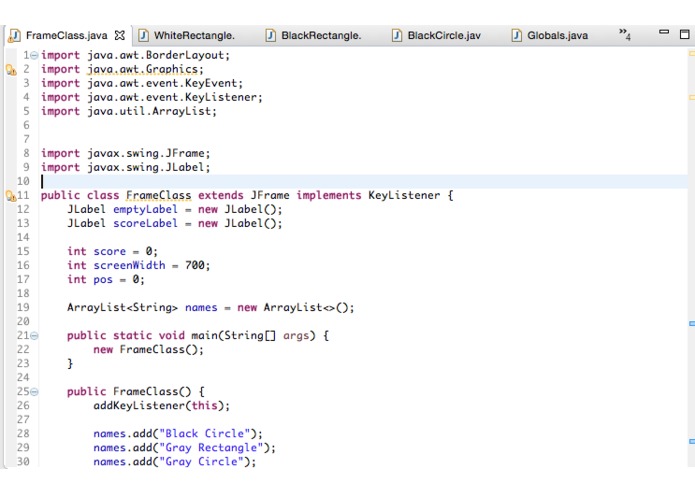Jump to the second yellow overview ruler marker
The height and width of the screenshot is (494, 695).
[x=691, y=97]
